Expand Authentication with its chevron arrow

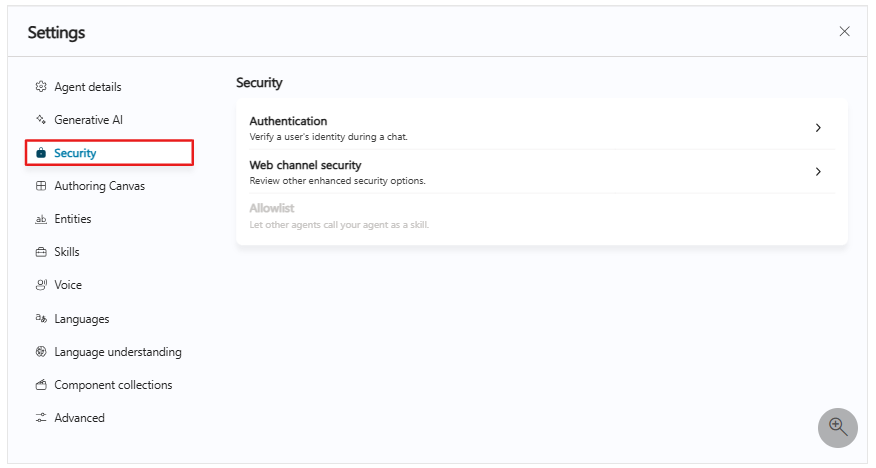(818, 128)
